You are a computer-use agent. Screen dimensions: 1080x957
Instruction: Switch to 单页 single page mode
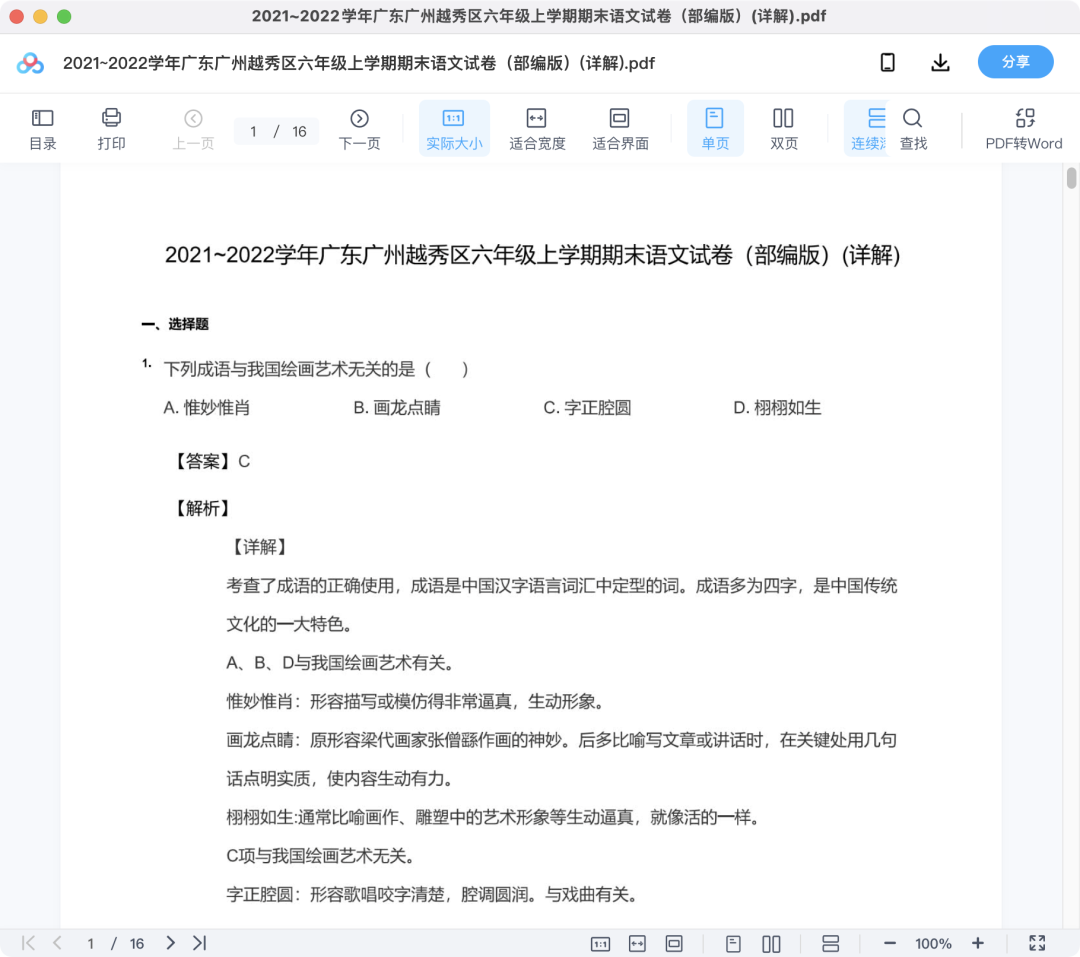tap(715, 129)
